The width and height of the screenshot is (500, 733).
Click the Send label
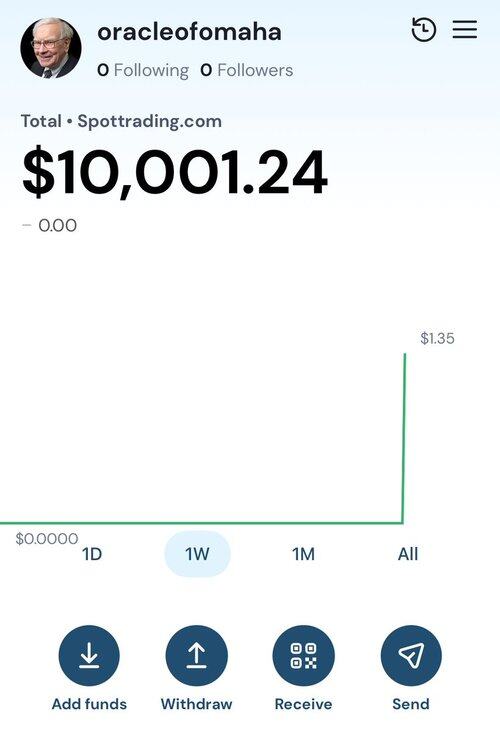point(411,704)
